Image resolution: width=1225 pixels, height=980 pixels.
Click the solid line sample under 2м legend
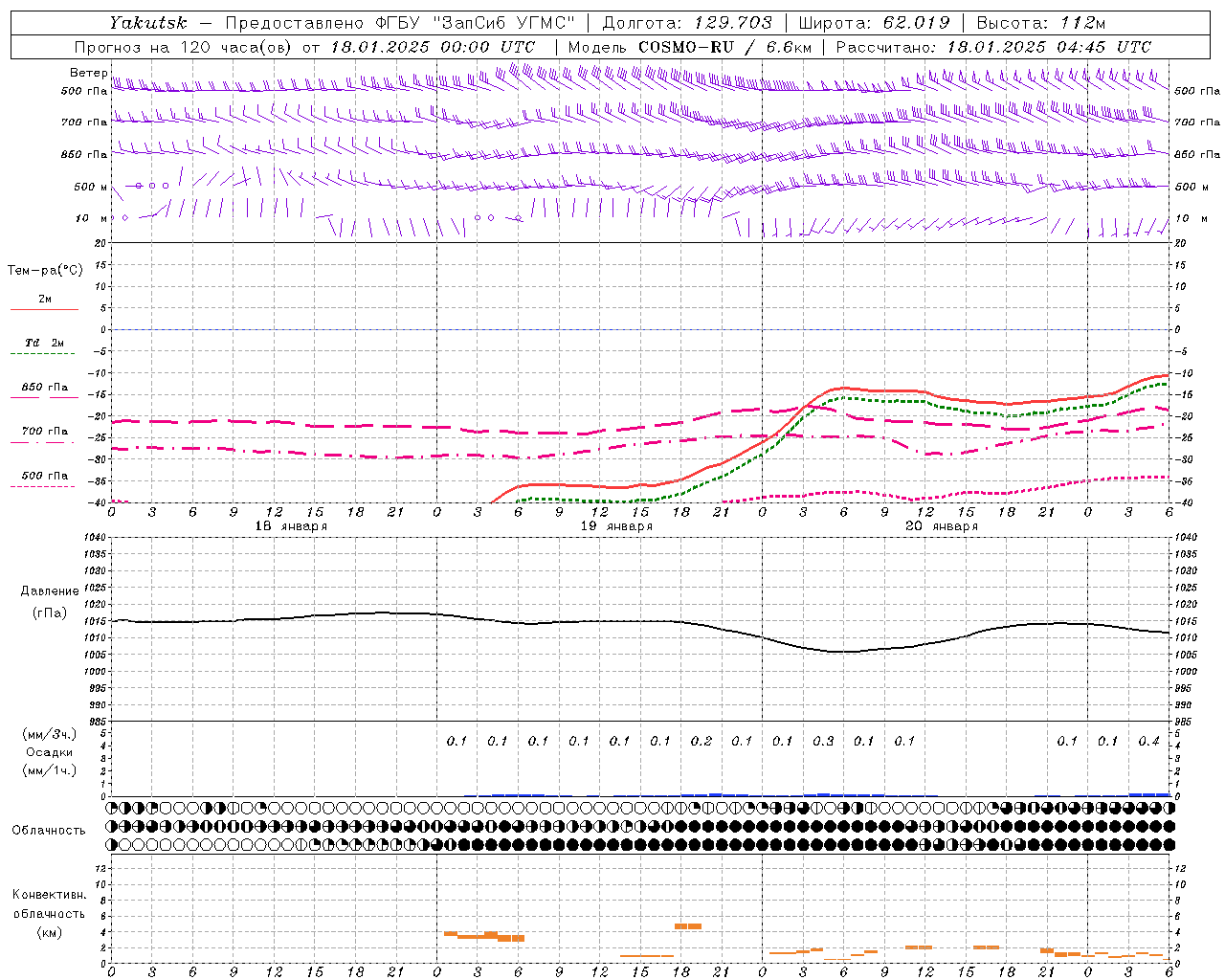tap(44, 310)
